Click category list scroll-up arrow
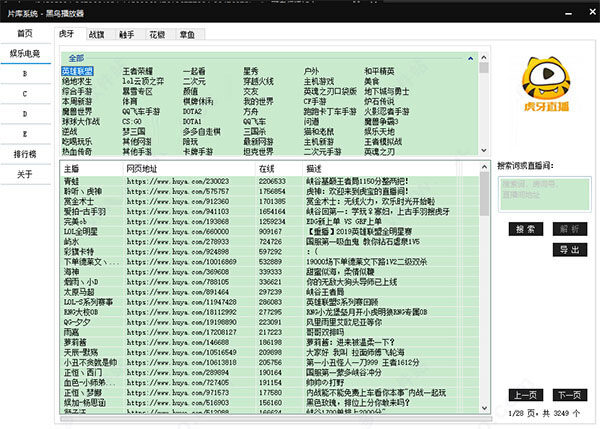This screenshot has height=429, width=600. [x=484, y=57]
